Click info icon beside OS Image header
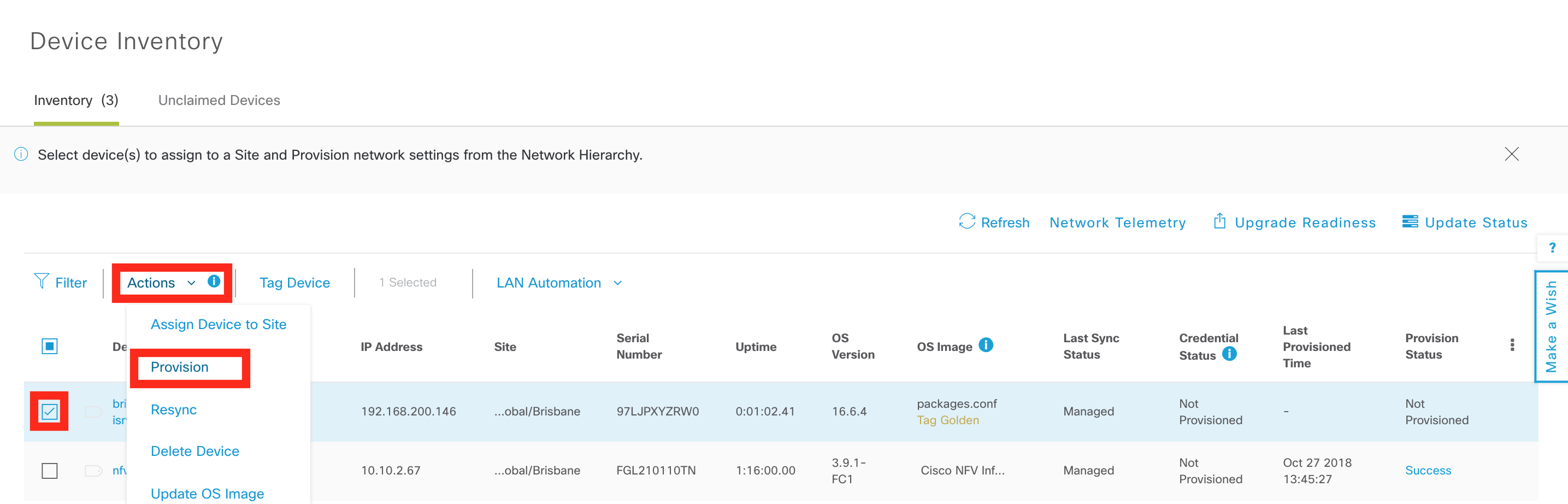This screenshot has height=504, width=1568. coord(986,345)
